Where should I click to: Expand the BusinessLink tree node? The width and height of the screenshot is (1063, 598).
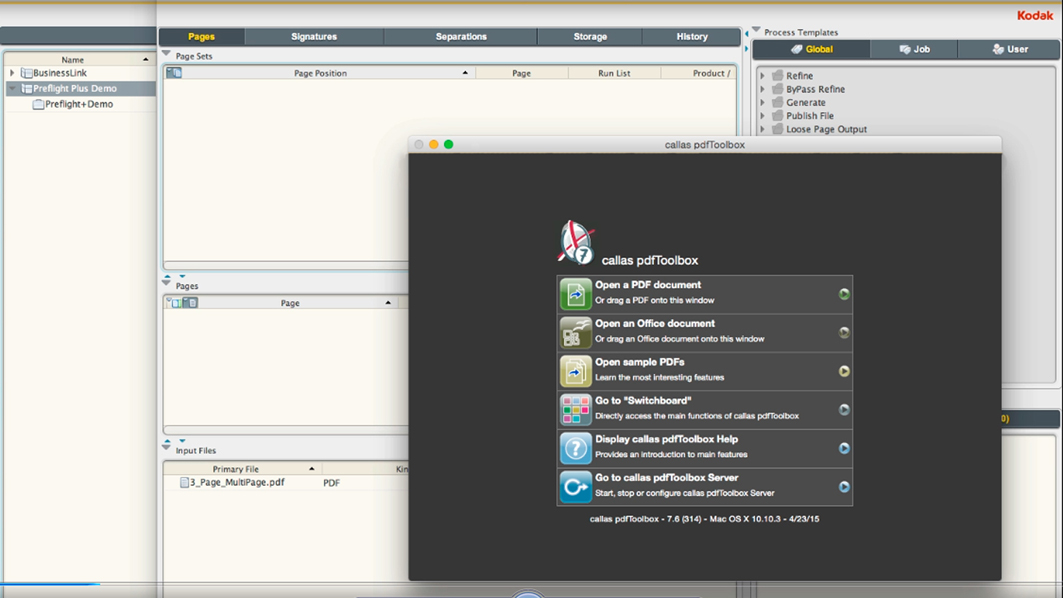click(x=12, y=73)
